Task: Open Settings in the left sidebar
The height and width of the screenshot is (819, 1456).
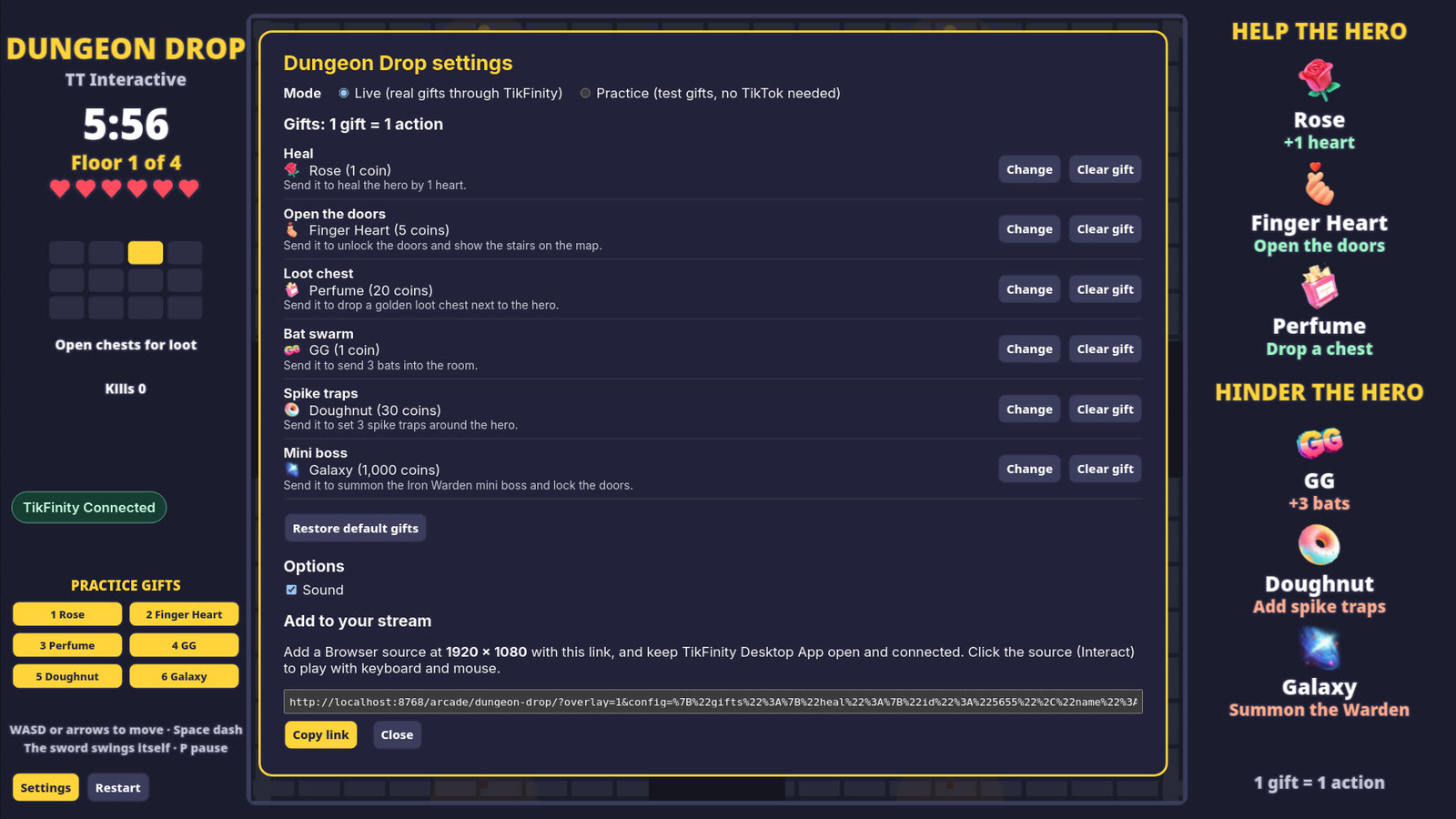Action: [45, 788]
